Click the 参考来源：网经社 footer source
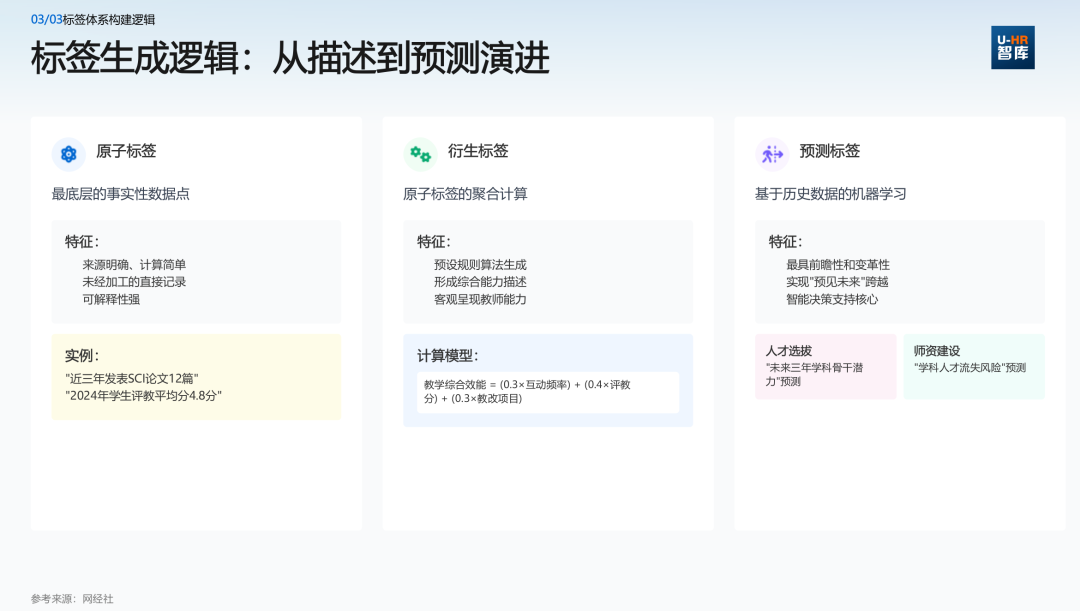Viewport: 1080px width, 611px height. (x=72, y=599)
